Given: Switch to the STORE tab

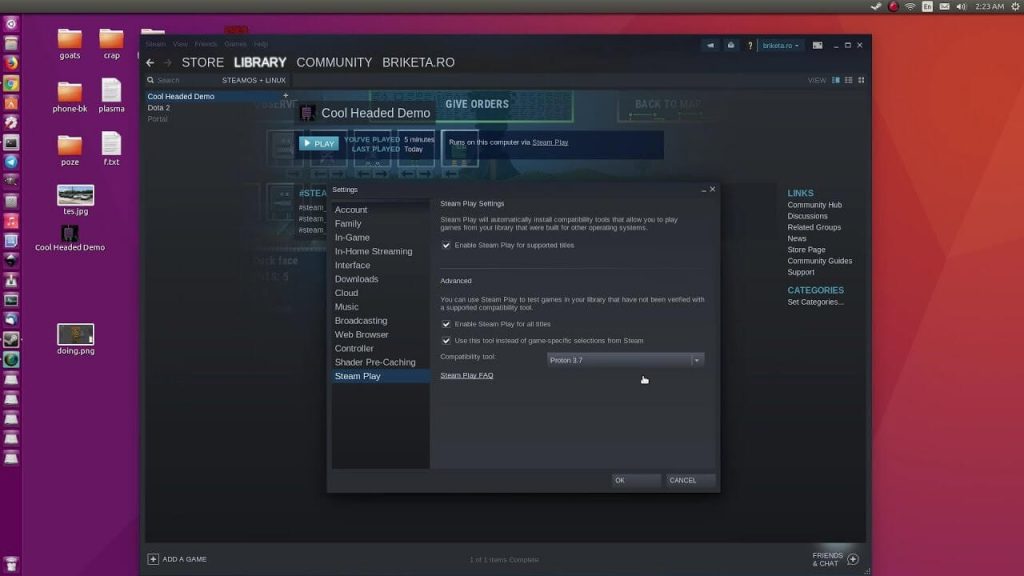Looking at the screenshot, I should pyautogui.click(x=203, y=62).
